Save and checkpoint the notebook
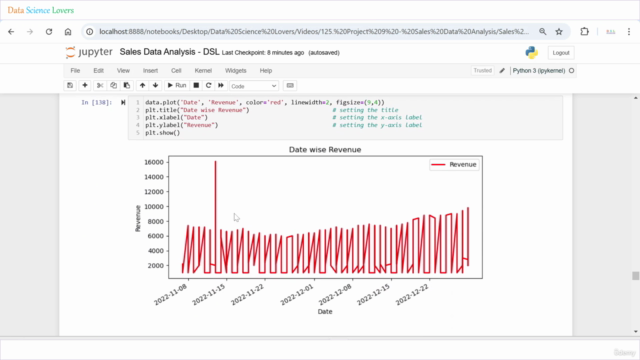This screenshot has height=360, width=640. (70, 86)
